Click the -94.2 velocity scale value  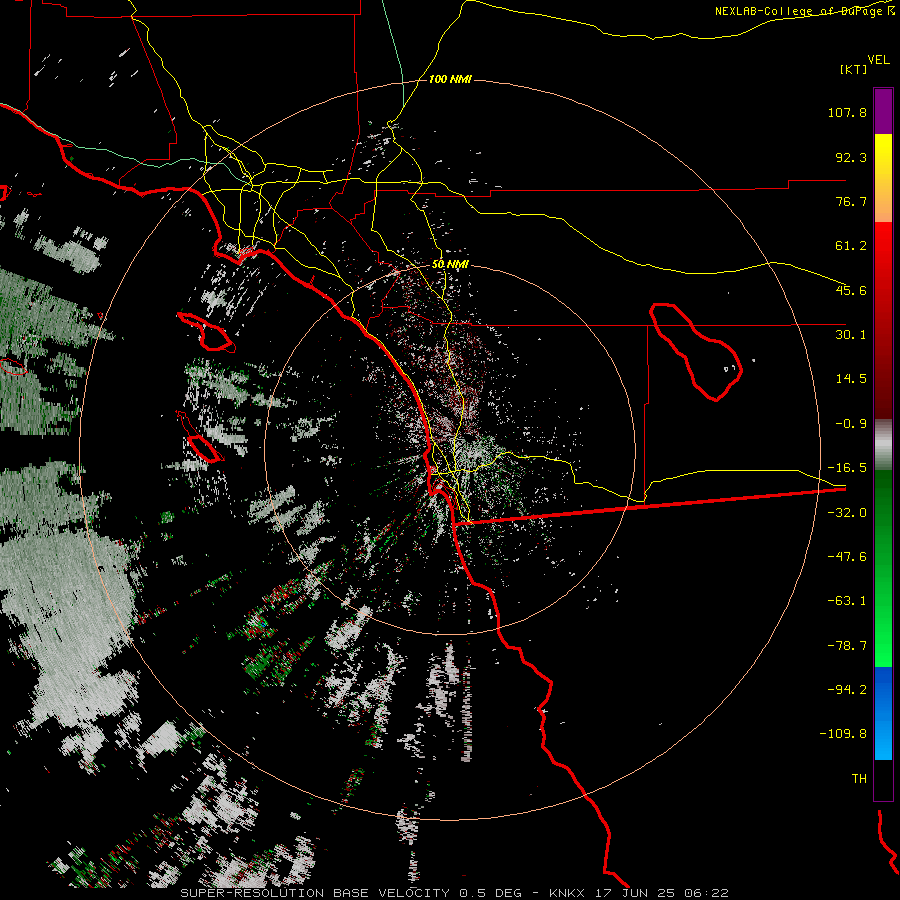847,690
